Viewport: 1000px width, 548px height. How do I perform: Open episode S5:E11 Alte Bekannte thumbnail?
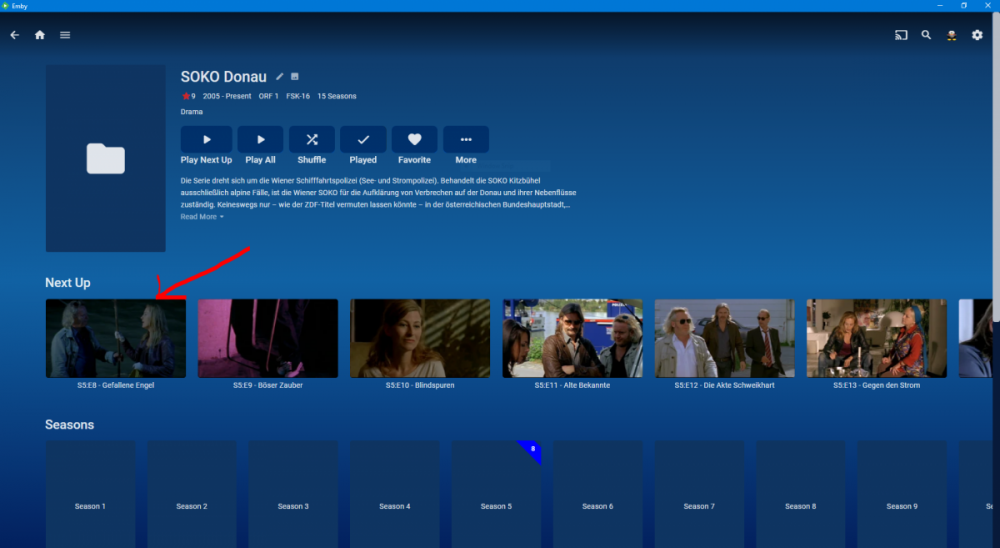(572, 338)
